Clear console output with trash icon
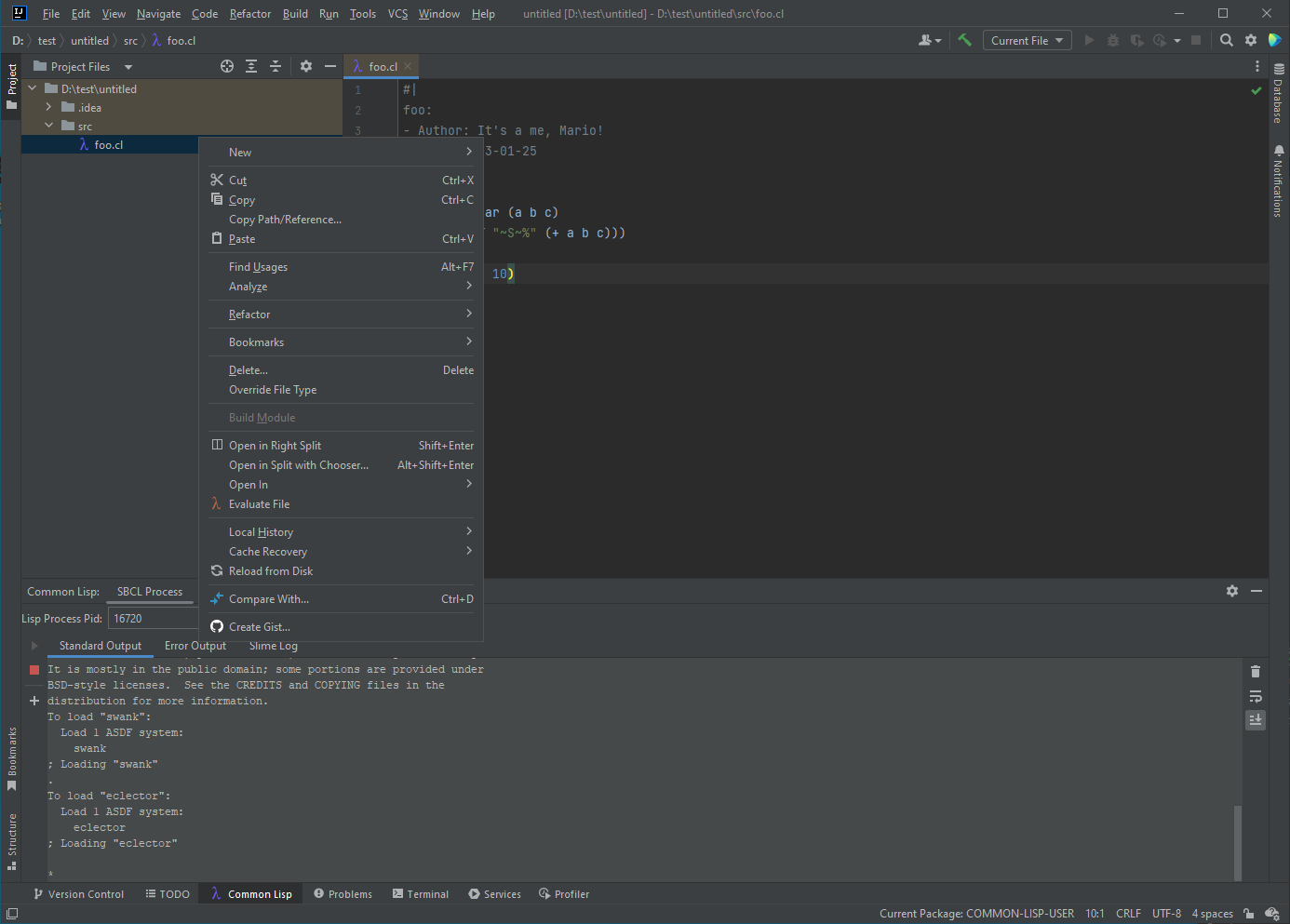This screenshot has height=924, width=1290. [1256, 672]
